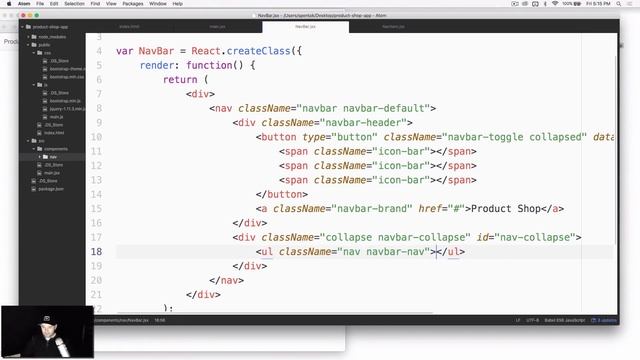Image resolution: width=640 pixels, height=360 pixels.
Task: Collapse the css folder arrow
Action: pos(34,53)
